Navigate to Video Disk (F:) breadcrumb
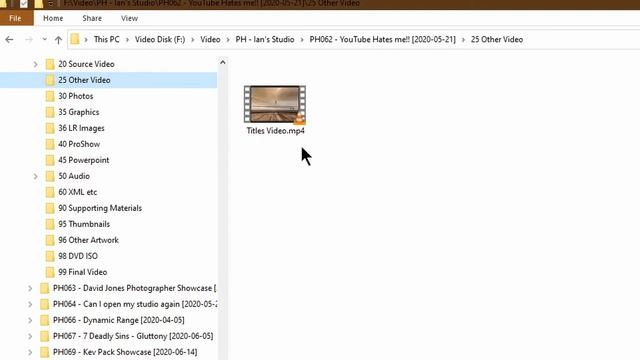 160,40
